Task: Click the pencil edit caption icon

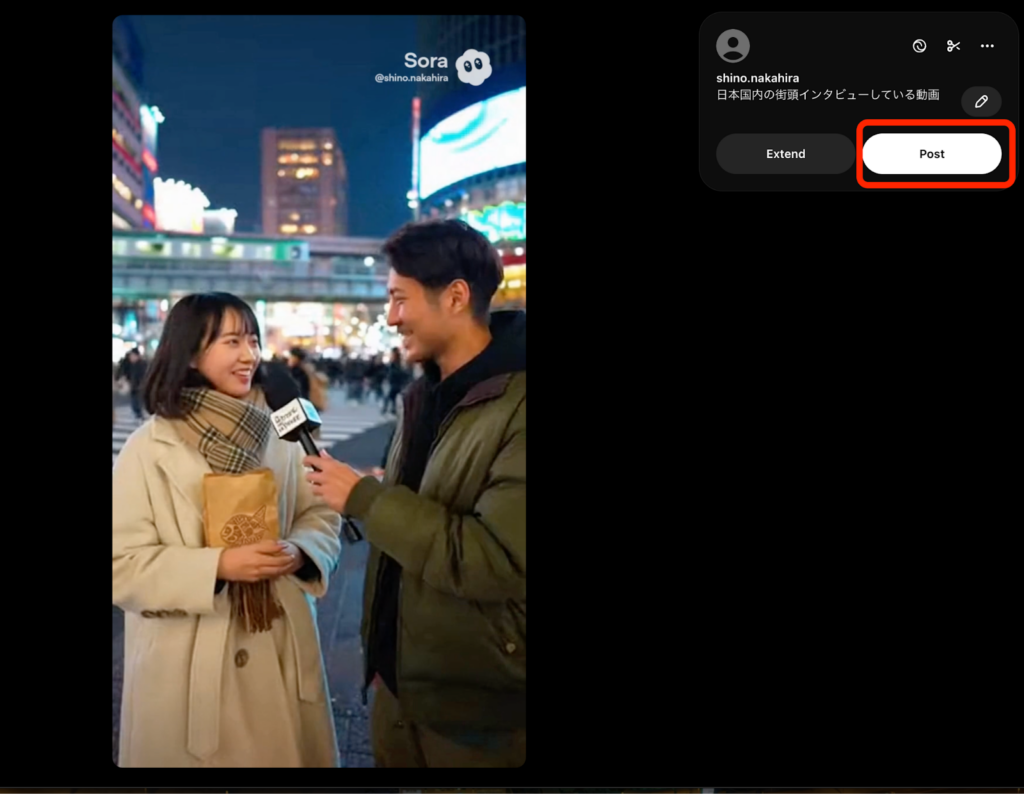Action: [x=981, y=101]
